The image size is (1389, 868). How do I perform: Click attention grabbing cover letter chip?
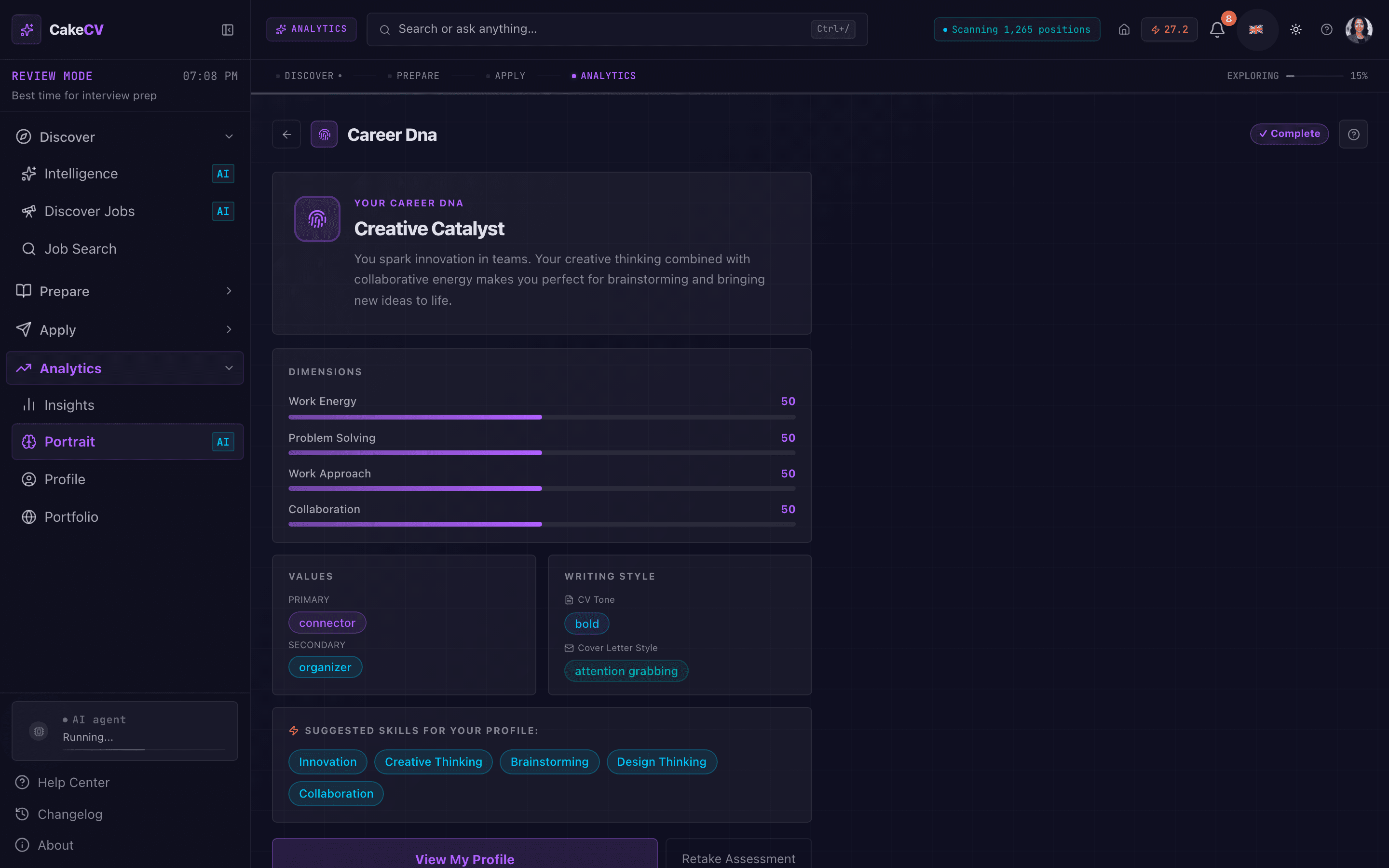point(626,671)
